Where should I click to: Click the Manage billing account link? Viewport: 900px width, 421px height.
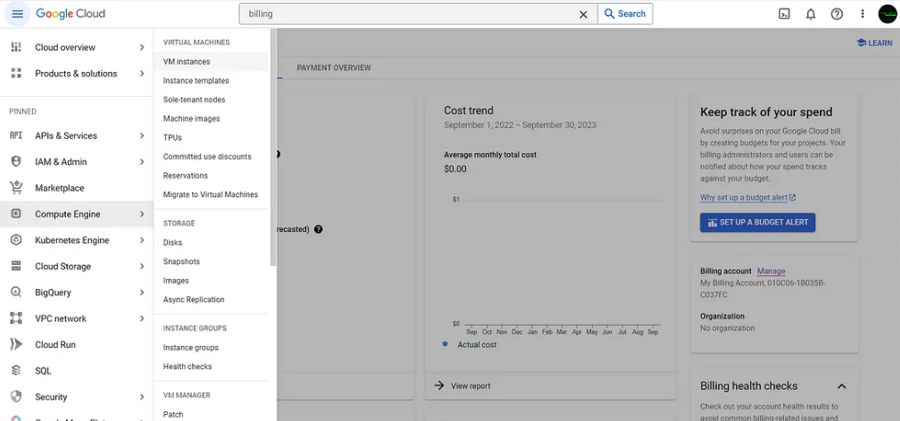coord(771,271)
